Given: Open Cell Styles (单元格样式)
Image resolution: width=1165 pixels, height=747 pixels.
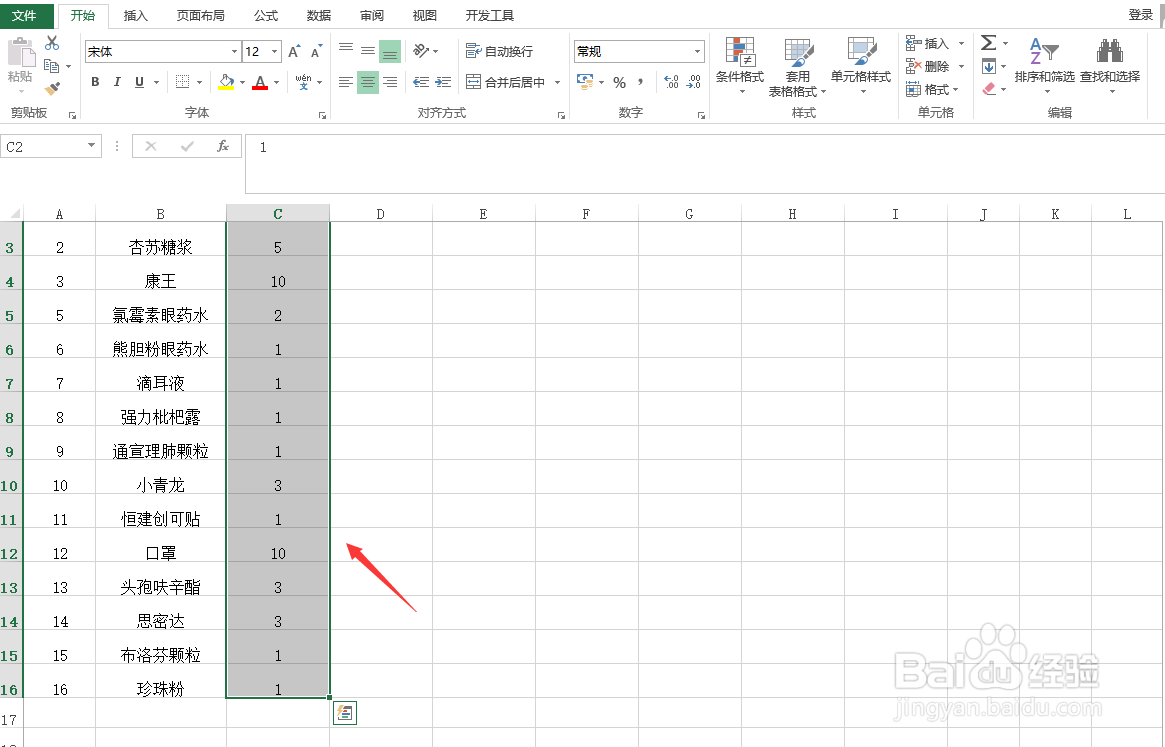Looking at the screenshot, I should pyautogui.click(x=860, y=67).
